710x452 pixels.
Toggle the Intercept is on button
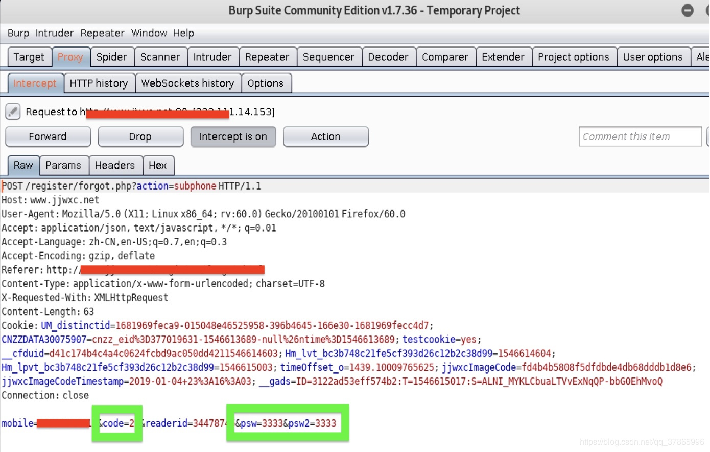(x=233, y=136)
